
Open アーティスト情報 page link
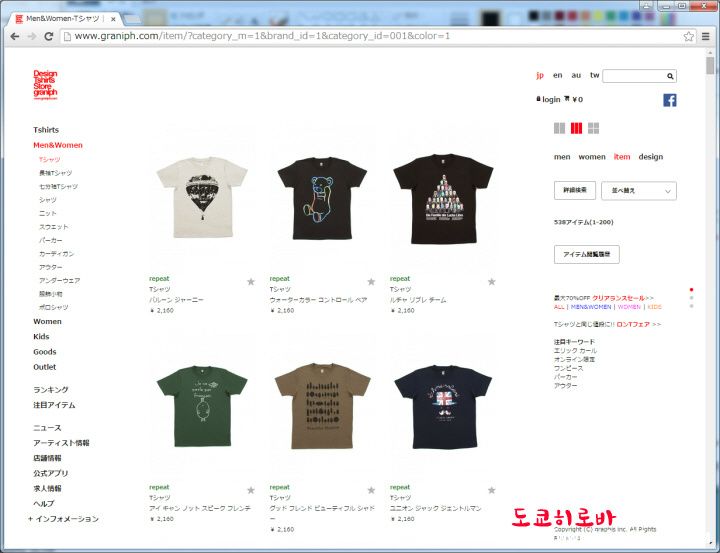61,443
